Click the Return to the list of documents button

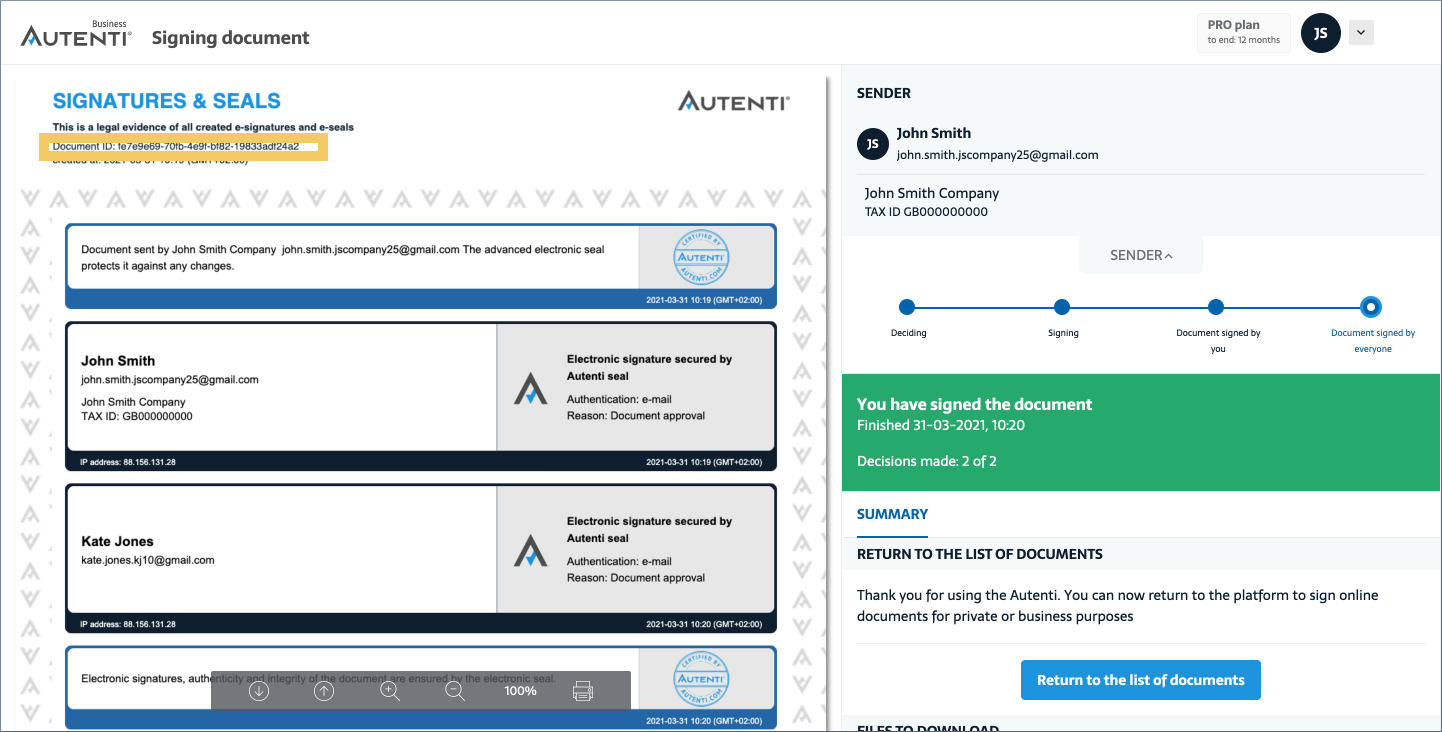click(x=1140, y=679)
